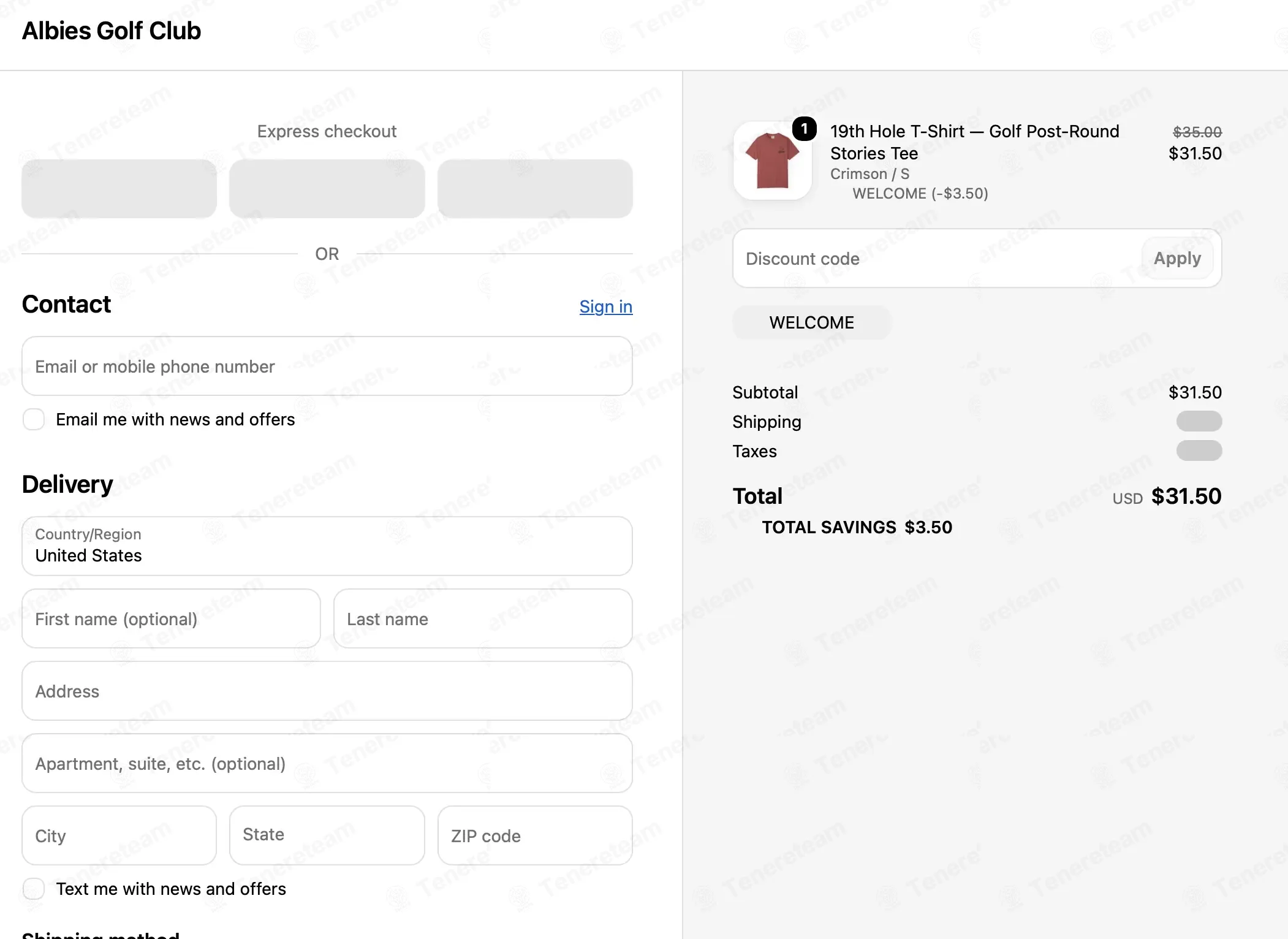The height and width of the screenshot is (939, 1288).
Task: Focus the First name (optional) field
Action: pyautogui.click(x=171, y=618)
